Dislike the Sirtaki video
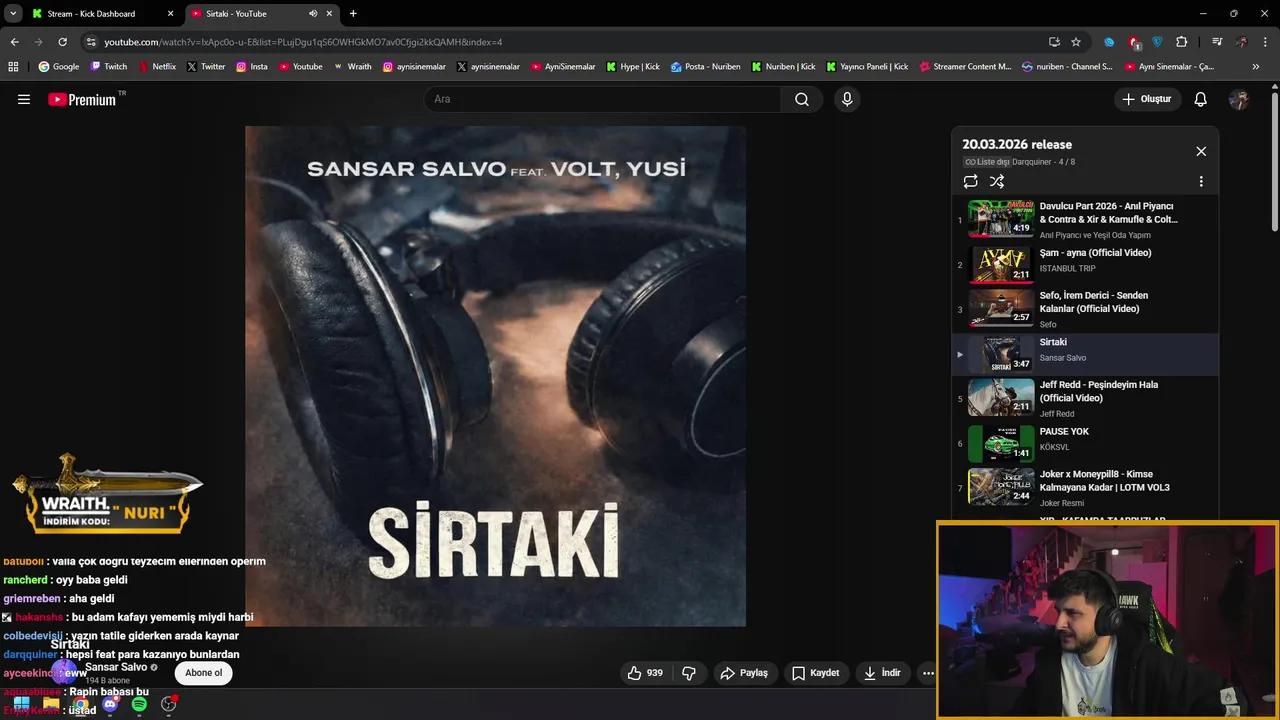 (x=689, y=673)
